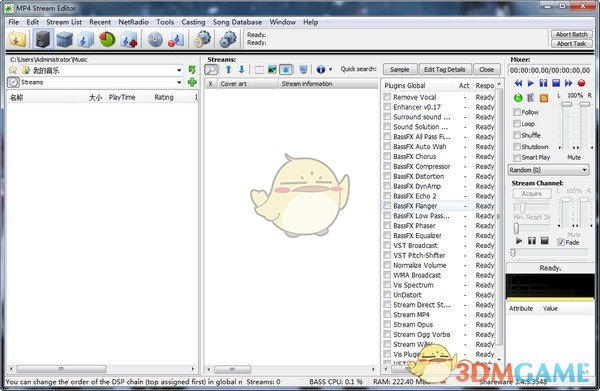Viewport: 600px width, 391px height.
Task: Move stream up with blue up arrow
Action: 228,70
